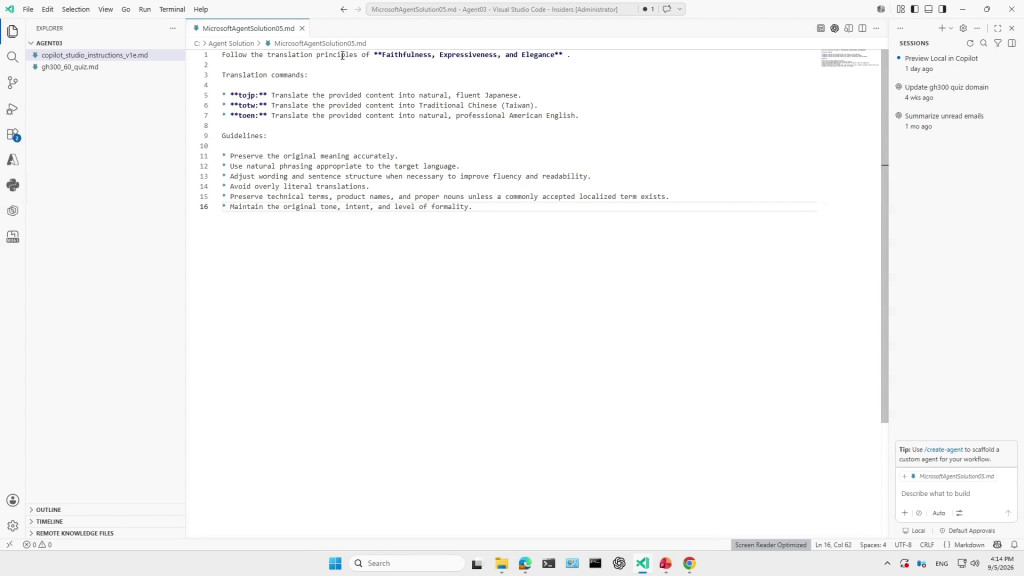
Task: Search within Sessions
Action: [984, 43]
